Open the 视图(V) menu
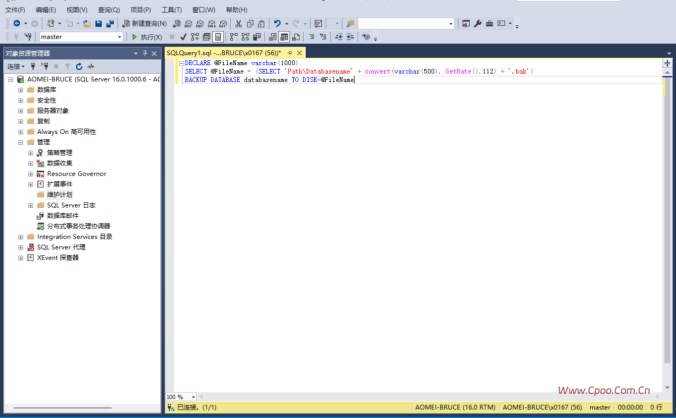 [77, 9]
